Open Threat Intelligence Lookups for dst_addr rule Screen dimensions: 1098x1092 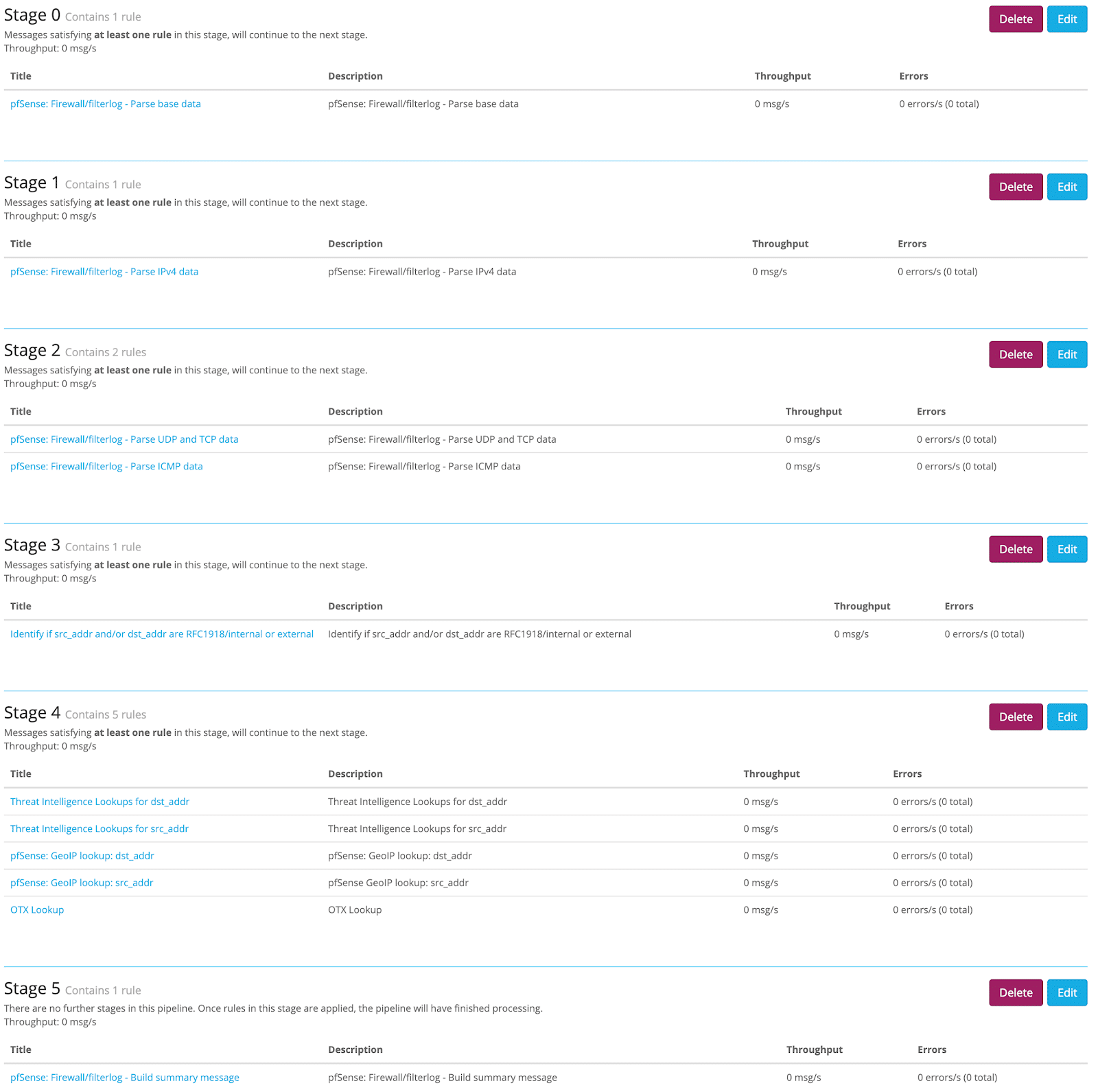pyautogui.click(x=100, y=801)
